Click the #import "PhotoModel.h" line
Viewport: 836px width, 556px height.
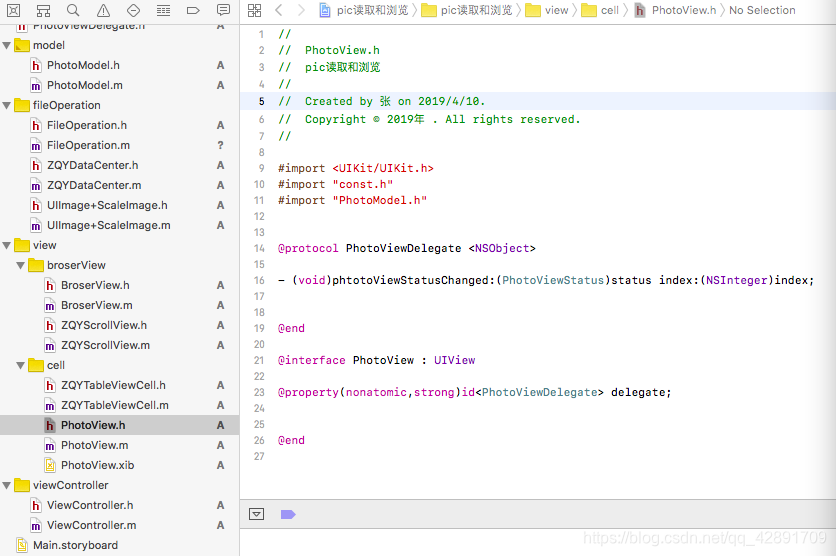352,200
